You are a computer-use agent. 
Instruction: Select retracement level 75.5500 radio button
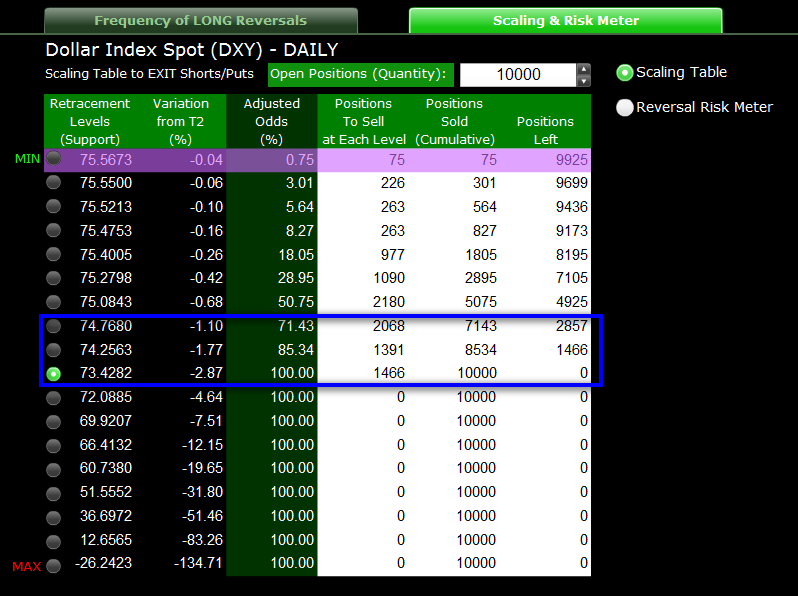tap(53, 182)
